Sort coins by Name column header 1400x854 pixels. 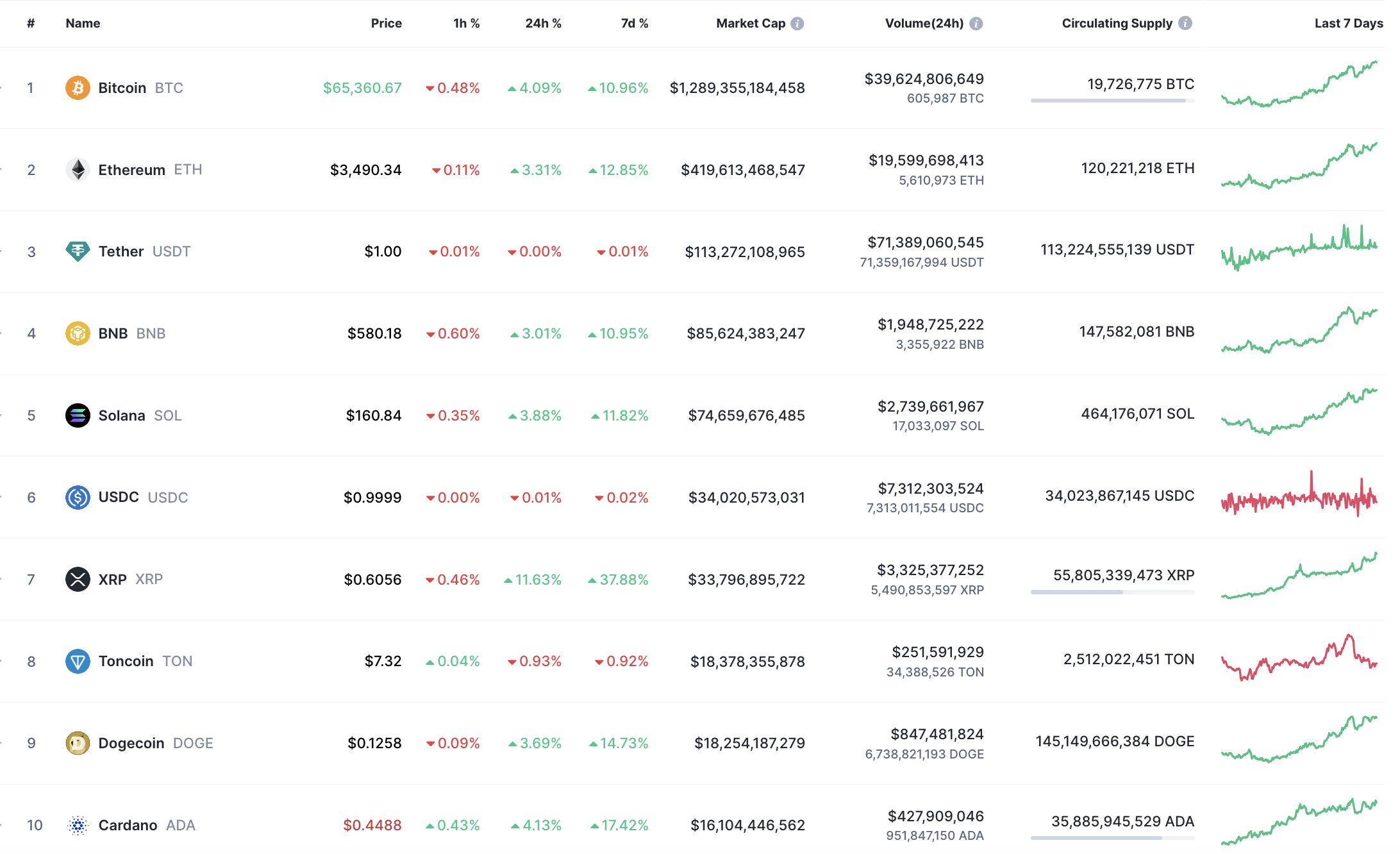coord(83,24)
